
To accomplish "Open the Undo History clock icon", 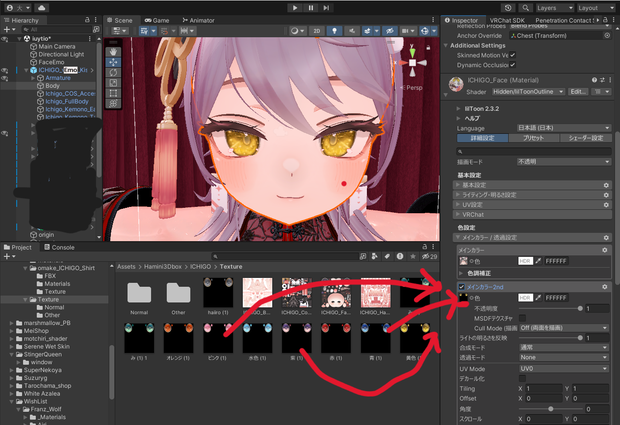I will tap(508, 8).
